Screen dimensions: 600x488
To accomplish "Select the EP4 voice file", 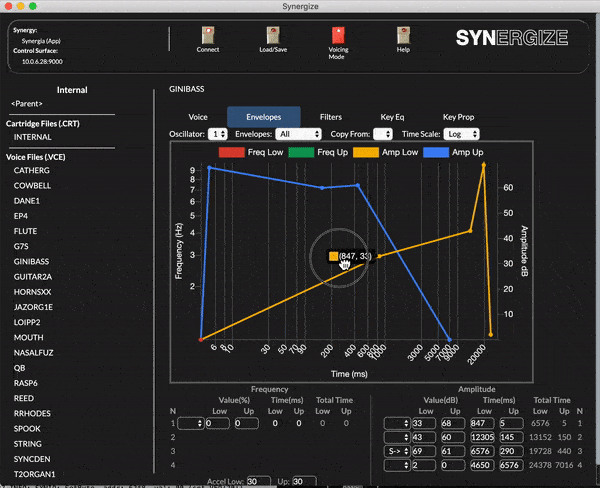I will pos(21,216).
